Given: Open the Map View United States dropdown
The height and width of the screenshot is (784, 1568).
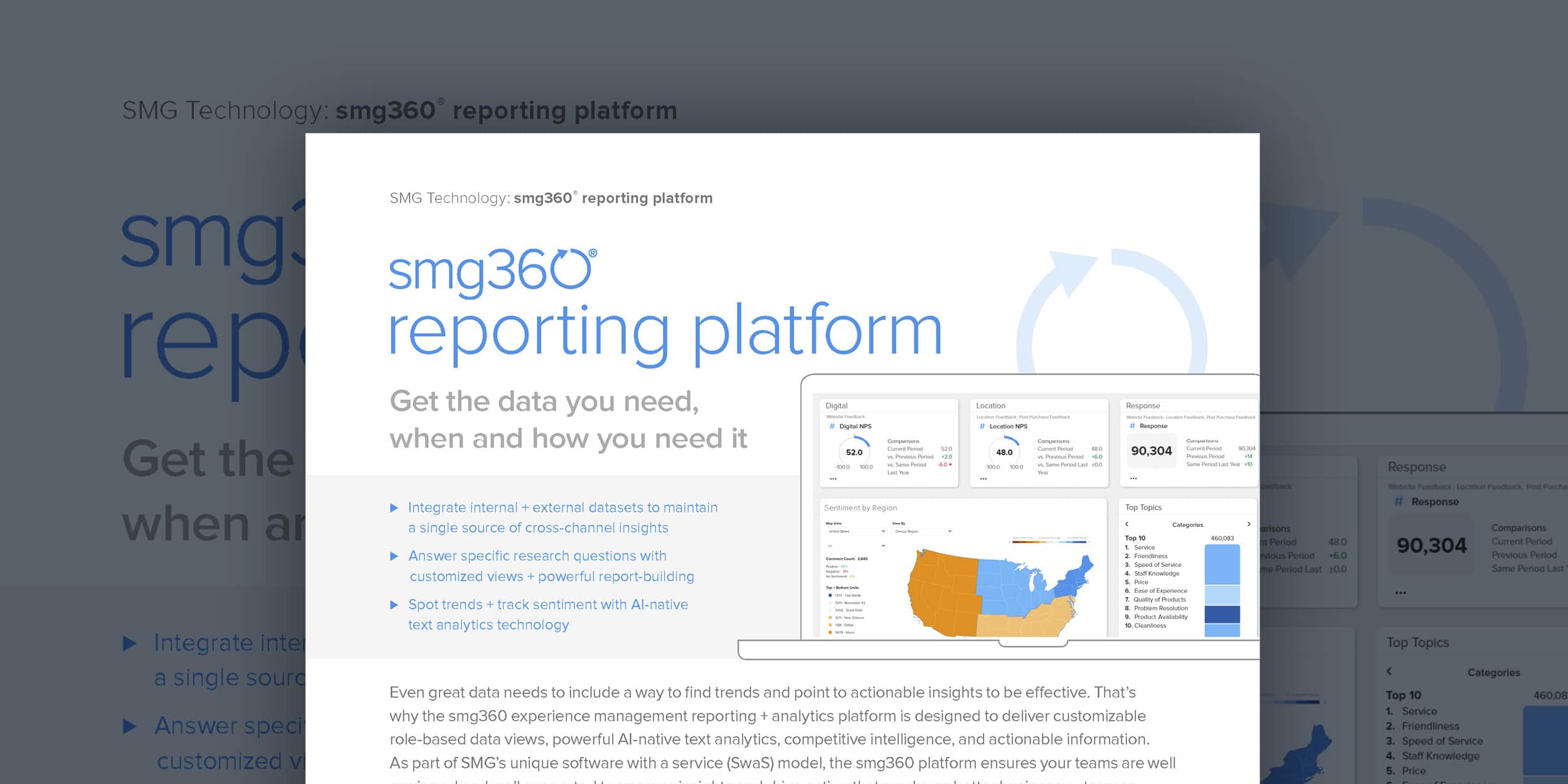Looking at the screenshot, I should [856, 531].
